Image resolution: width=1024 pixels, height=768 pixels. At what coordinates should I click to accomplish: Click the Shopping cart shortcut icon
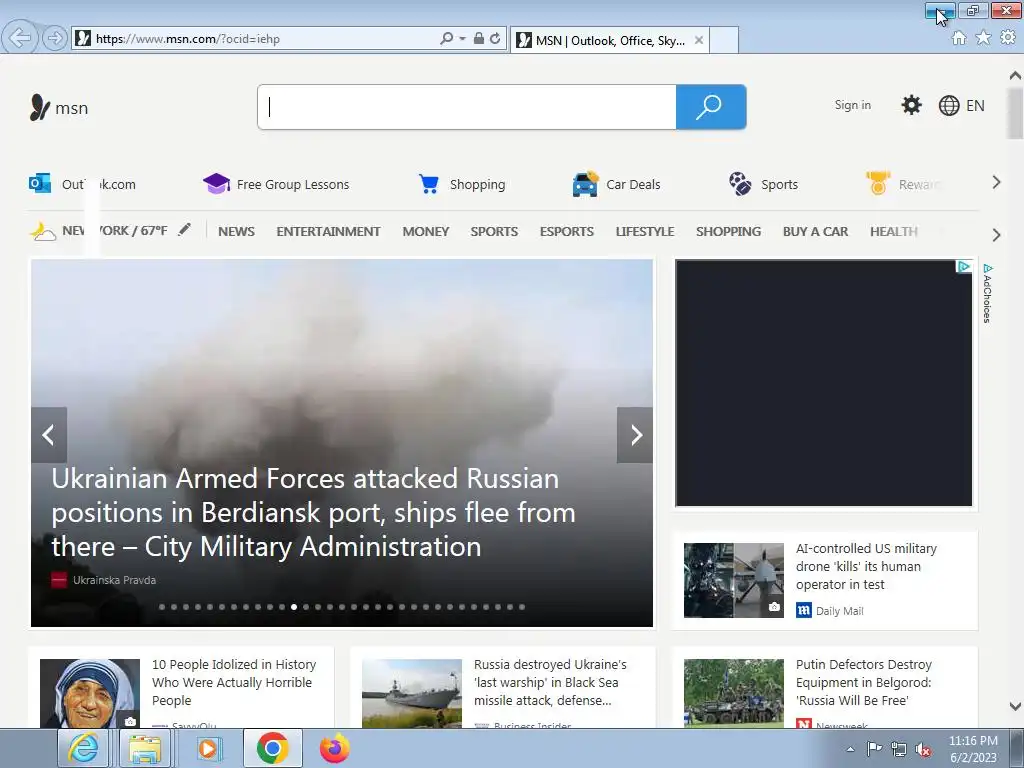[x=429, y=184]
